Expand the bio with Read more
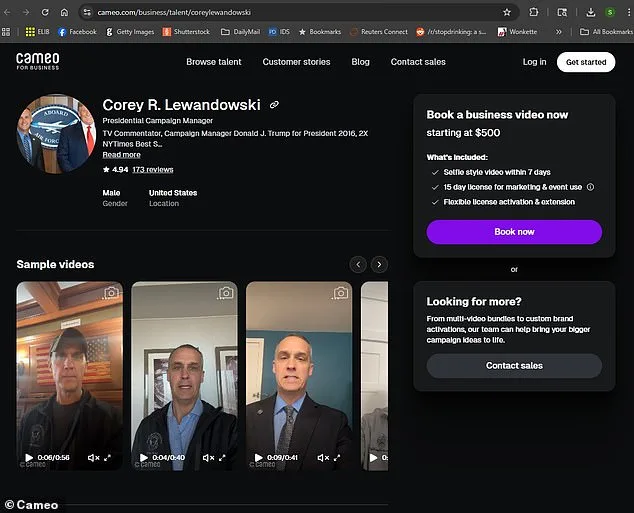 [x=121, y=155]
